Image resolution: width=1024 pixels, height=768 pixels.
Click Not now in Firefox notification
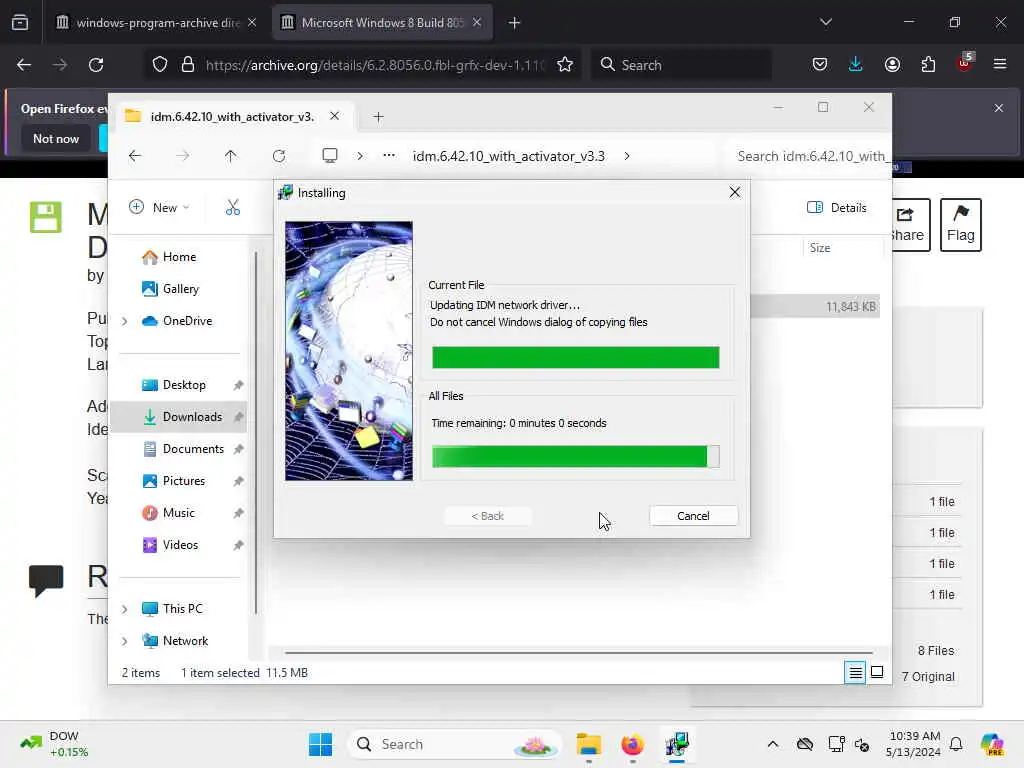(56, 138)
